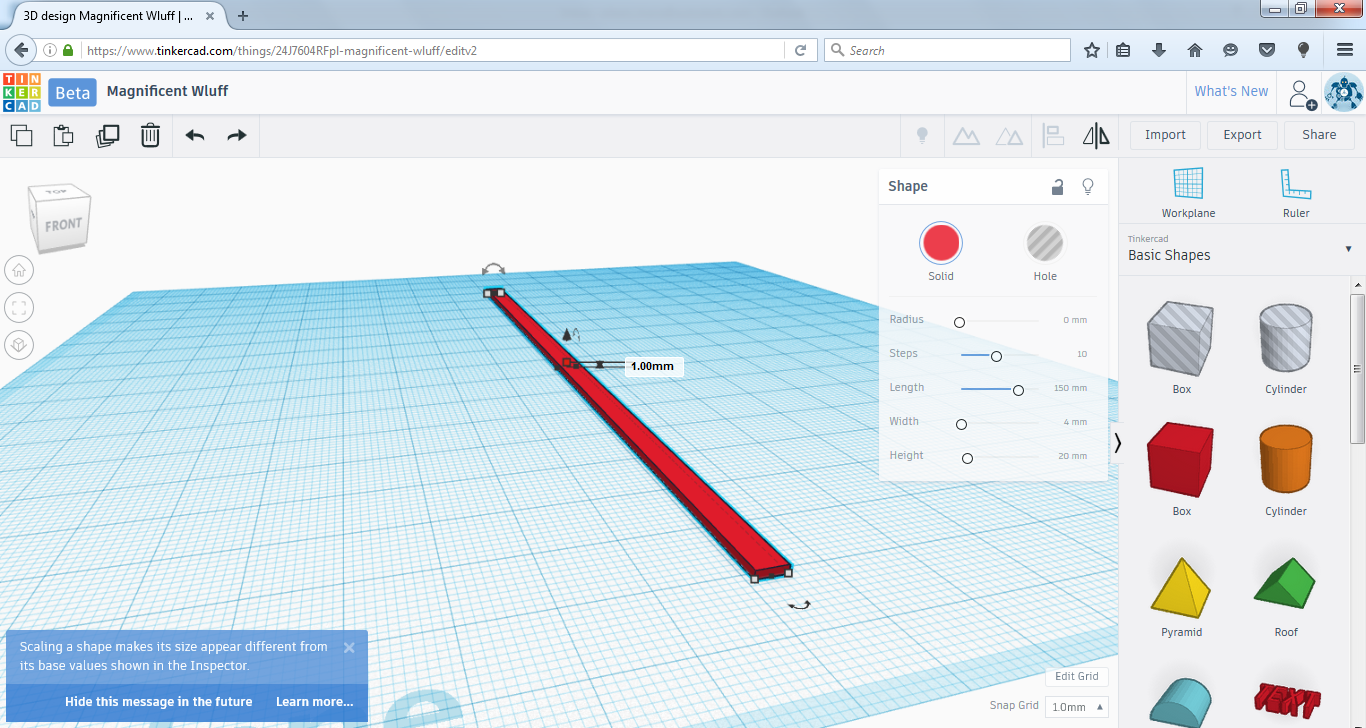1366x728 pixels.
Task: Click the Home view icon
Action: pos(18,270)
